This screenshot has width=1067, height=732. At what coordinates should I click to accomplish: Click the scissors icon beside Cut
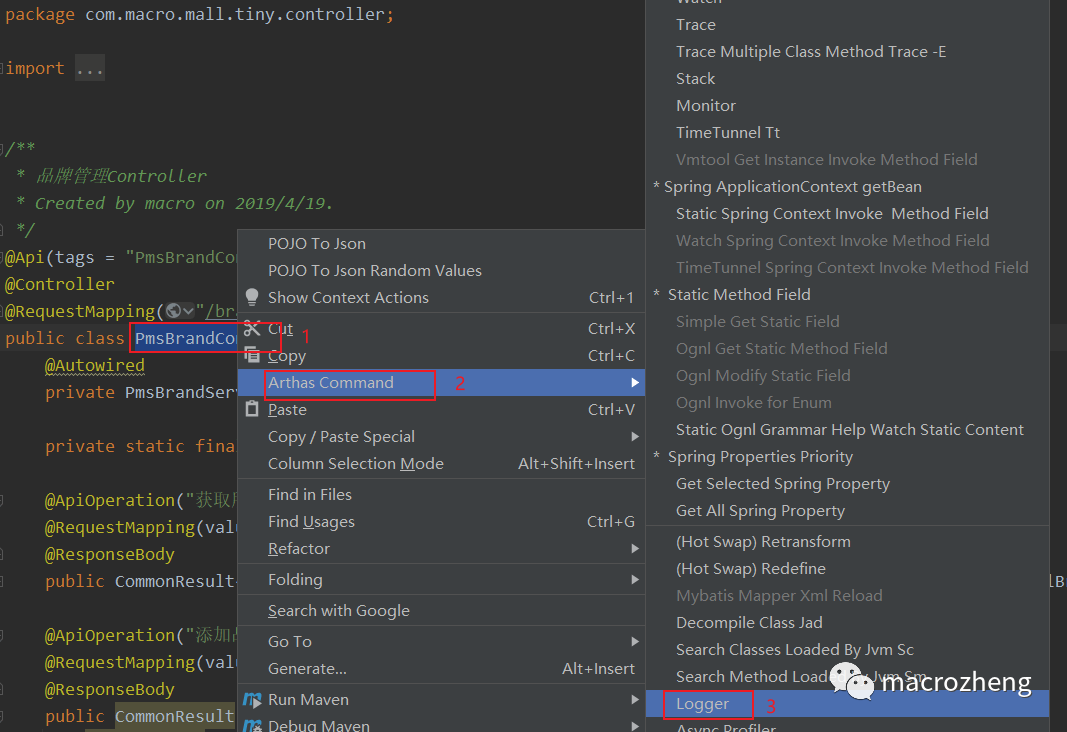(x=252, y=329)
